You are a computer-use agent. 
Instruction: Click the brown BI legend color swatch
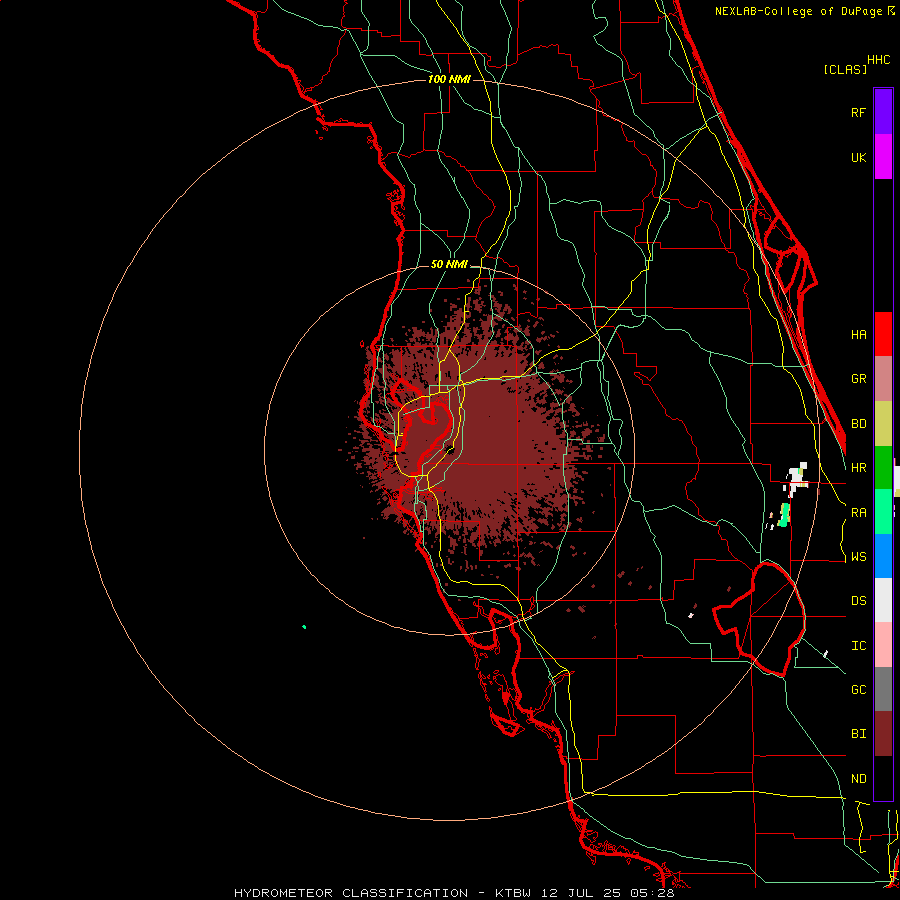pos(883,734)
